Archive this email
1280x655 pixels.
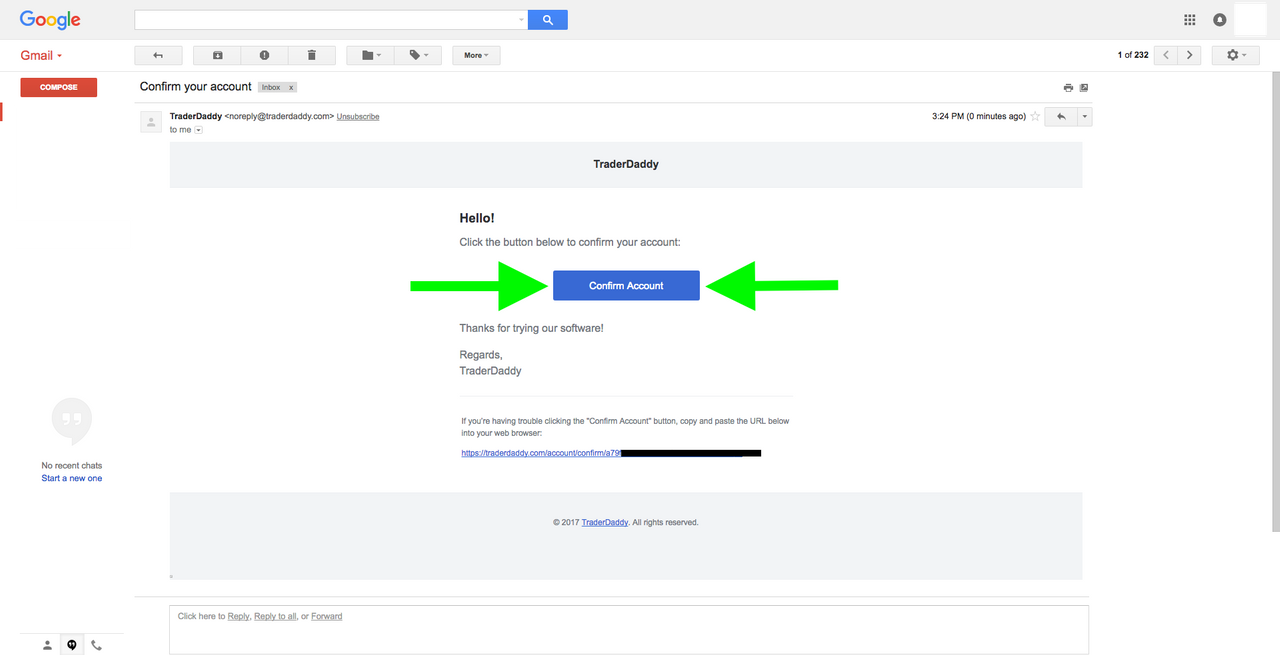click(x=217, y=55)
